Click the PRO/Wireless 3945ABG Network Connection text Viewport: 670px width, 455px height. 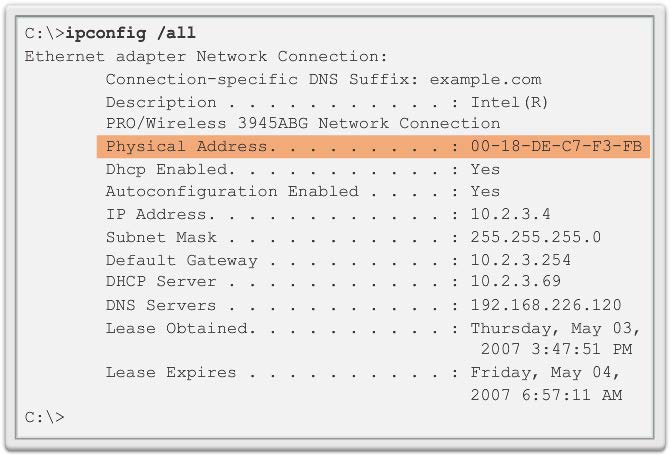coord(303,124)
